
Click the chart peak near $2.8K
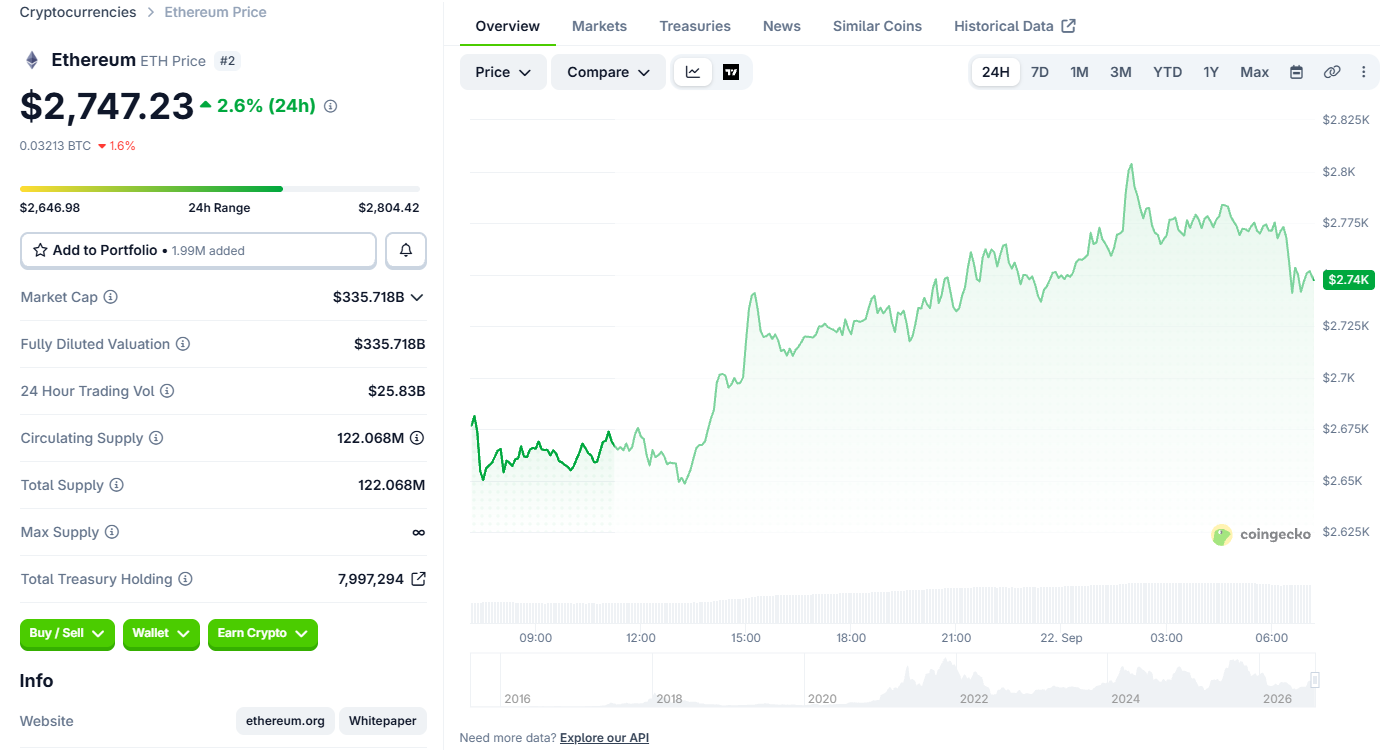1131,165
